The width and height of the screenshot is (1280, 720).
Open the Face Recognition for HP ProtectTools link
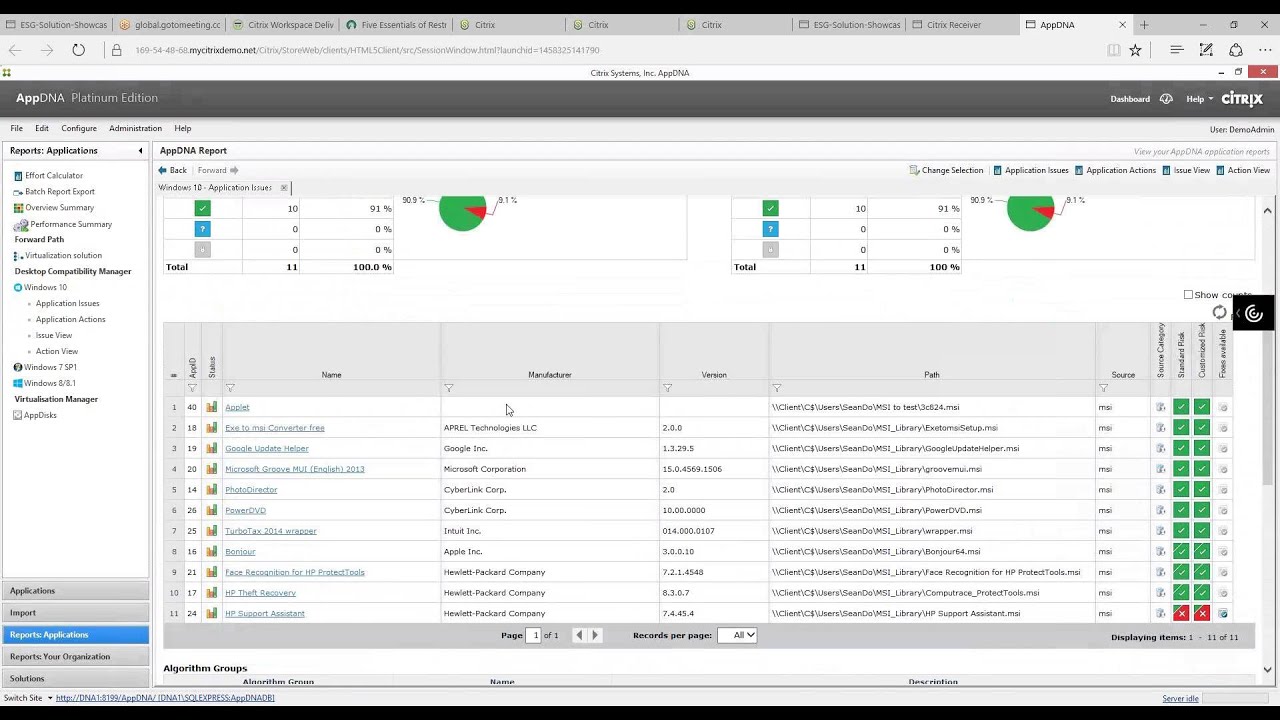tap(295, 572)
